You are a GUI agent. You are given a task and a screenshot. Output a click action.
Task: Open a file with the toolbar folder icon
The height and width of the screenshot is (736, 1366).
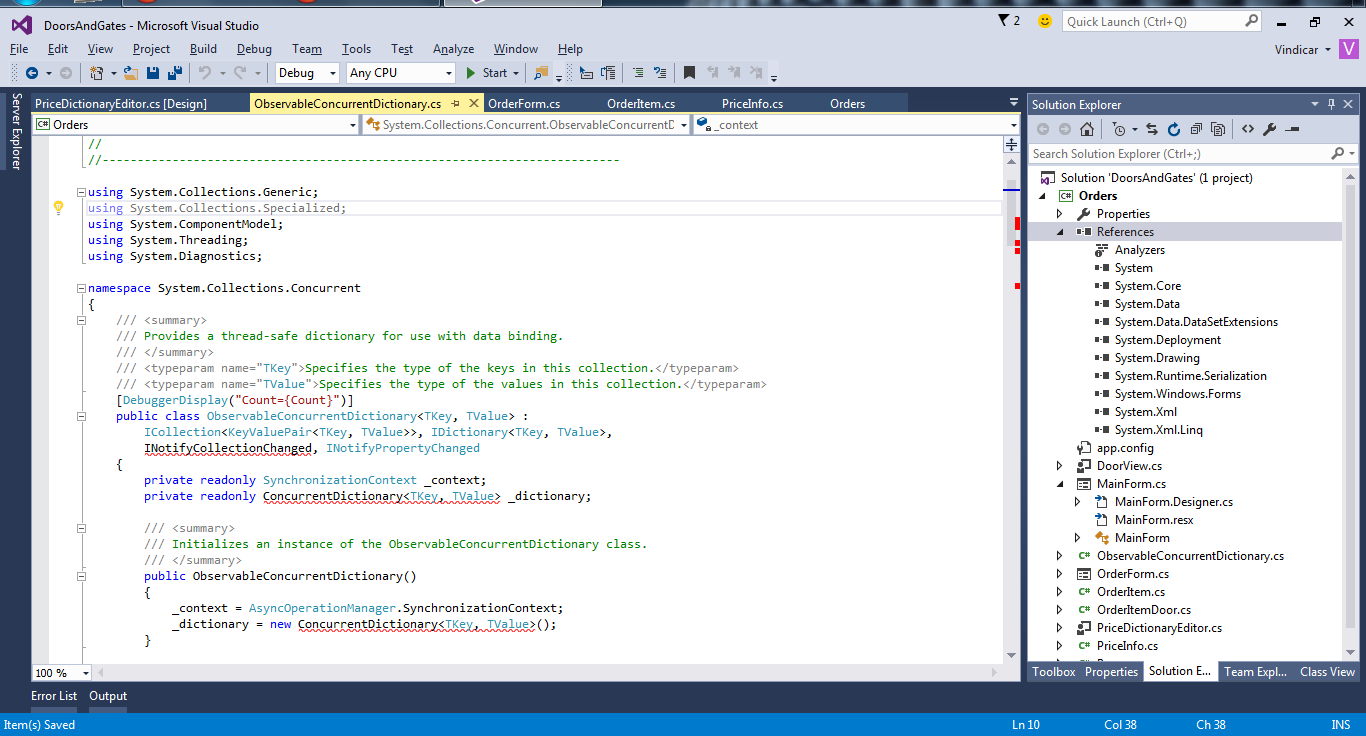132,73
